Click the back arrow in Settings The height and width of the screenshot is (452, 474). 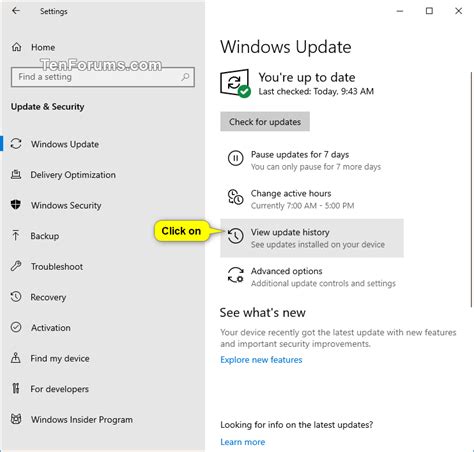16,11
